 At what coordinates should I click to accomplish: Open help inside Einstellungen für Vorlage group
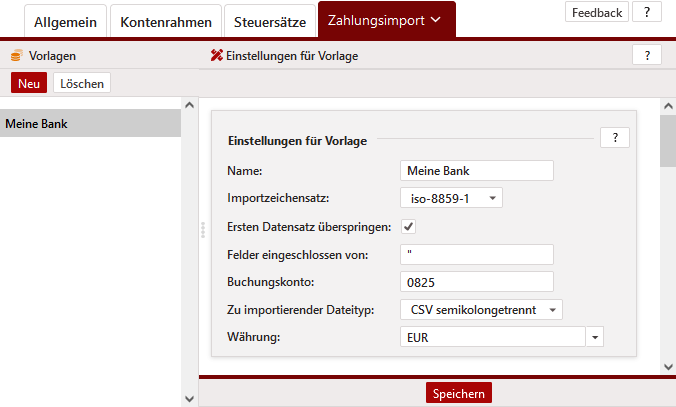click(x=614, y=138)
